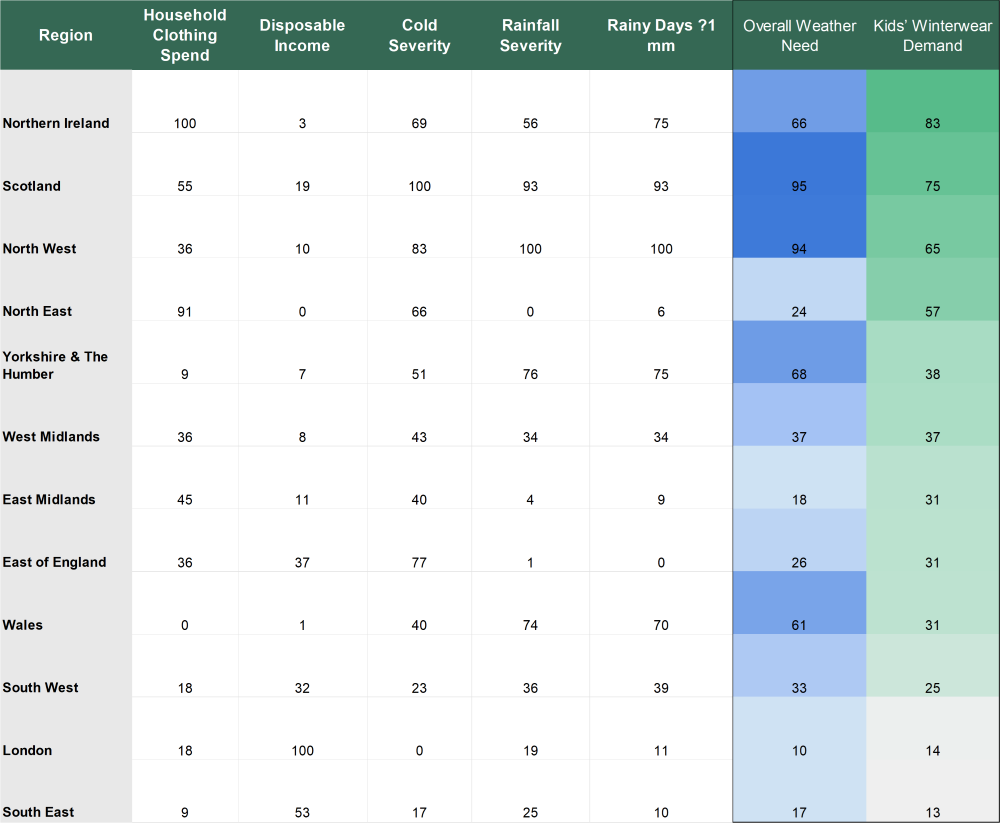Select the Household Clothing Spend header
Viewport: 1000px width, 823px height.
coord(185,35)
